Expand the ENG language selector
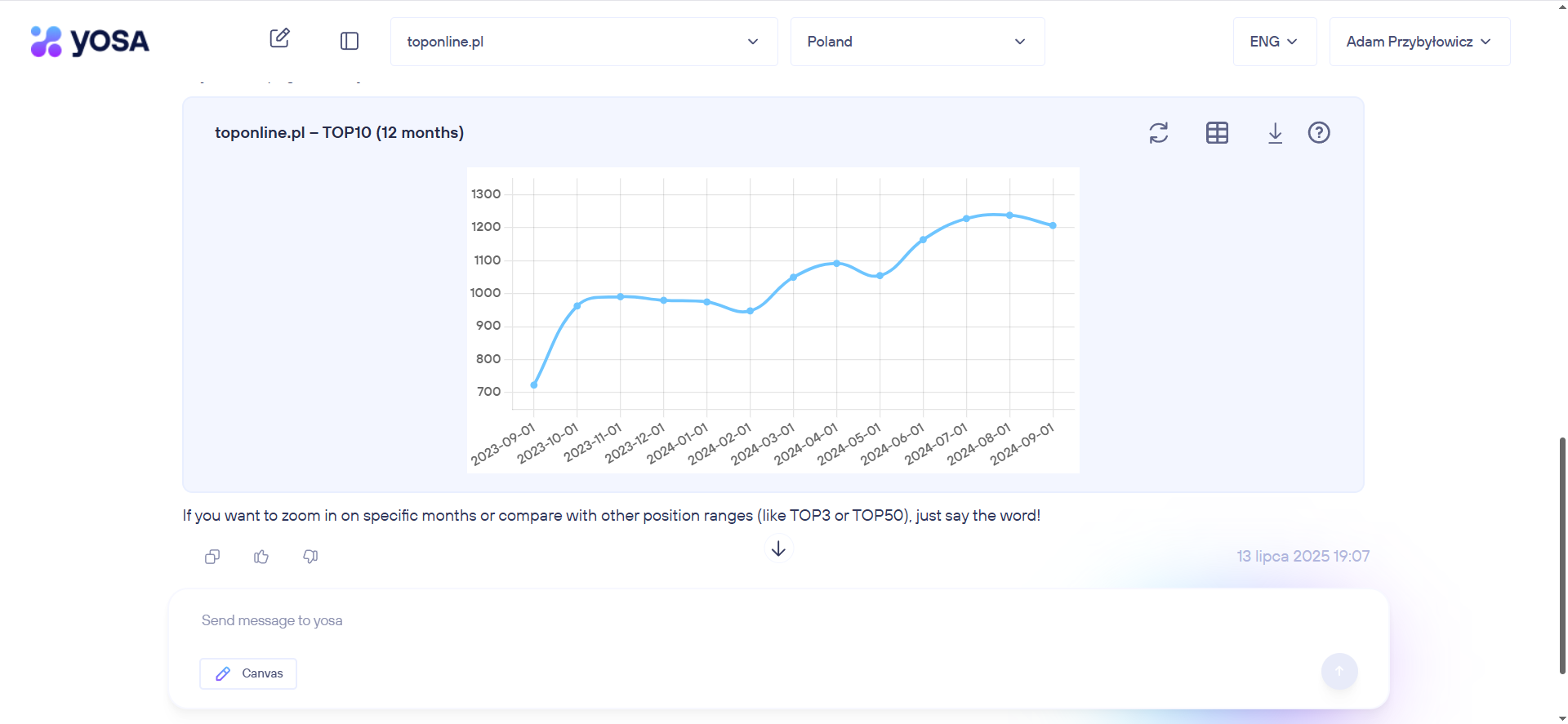Viewport: 1568px width, 724px height. pos(1273,42)
